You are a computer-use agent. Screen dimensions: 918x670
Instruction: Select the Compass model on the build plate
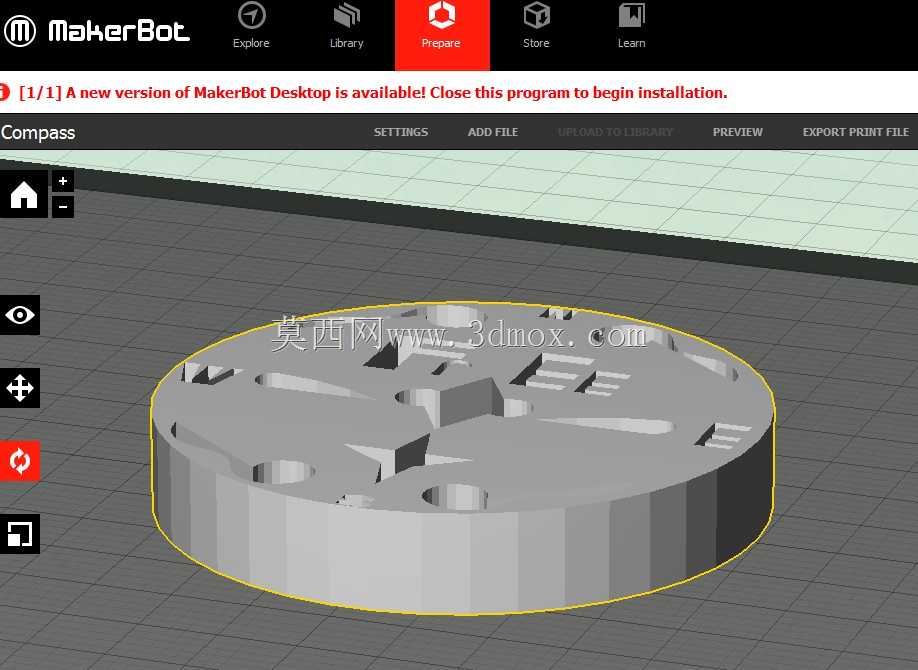tap(463, 458)
